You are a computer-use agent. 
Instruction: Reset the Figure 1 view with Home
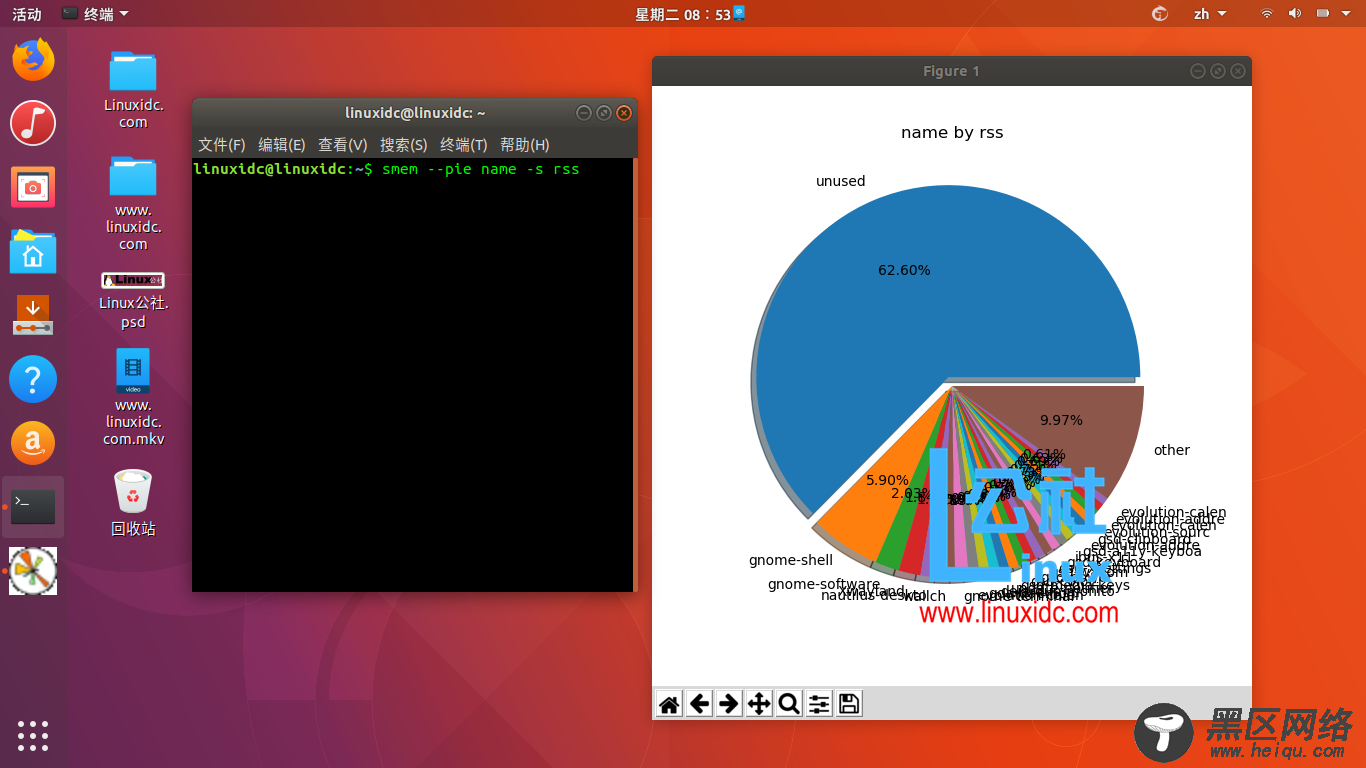pos(669,704)
